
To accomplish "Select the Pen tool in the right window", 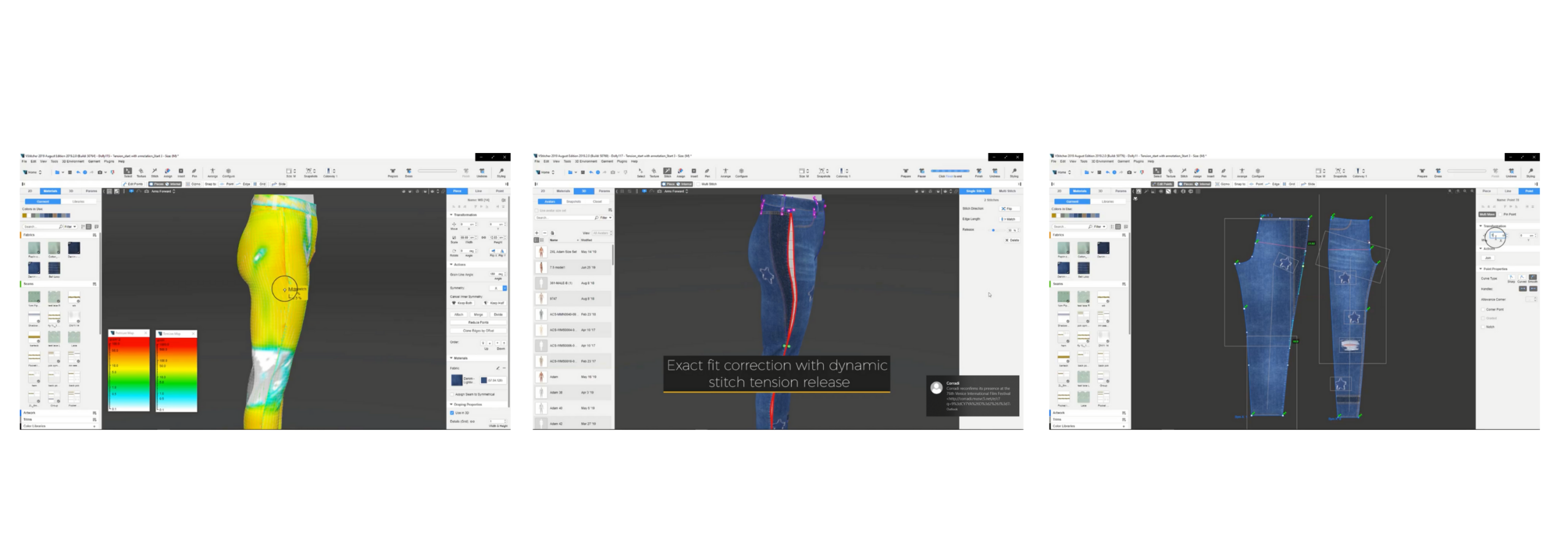I will point(1224,172).
